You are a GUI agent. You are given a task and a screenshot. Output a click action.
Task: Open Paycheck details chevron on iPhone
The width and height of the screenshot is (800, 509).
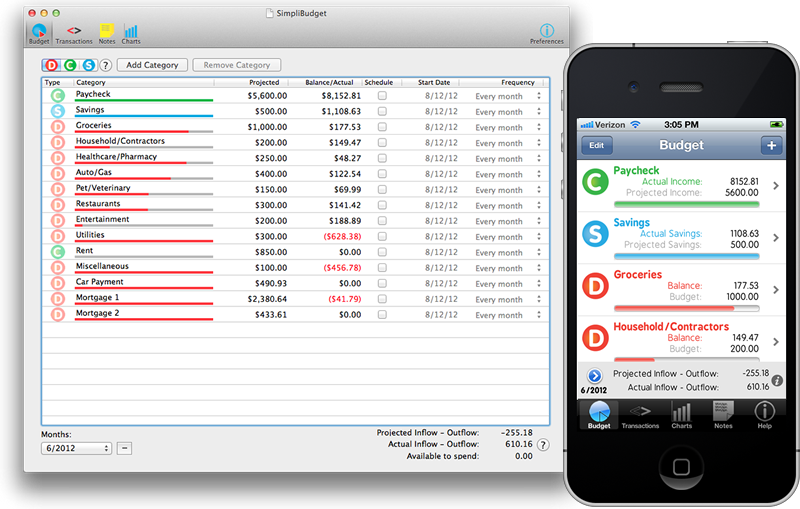click(x=776, y=186)
